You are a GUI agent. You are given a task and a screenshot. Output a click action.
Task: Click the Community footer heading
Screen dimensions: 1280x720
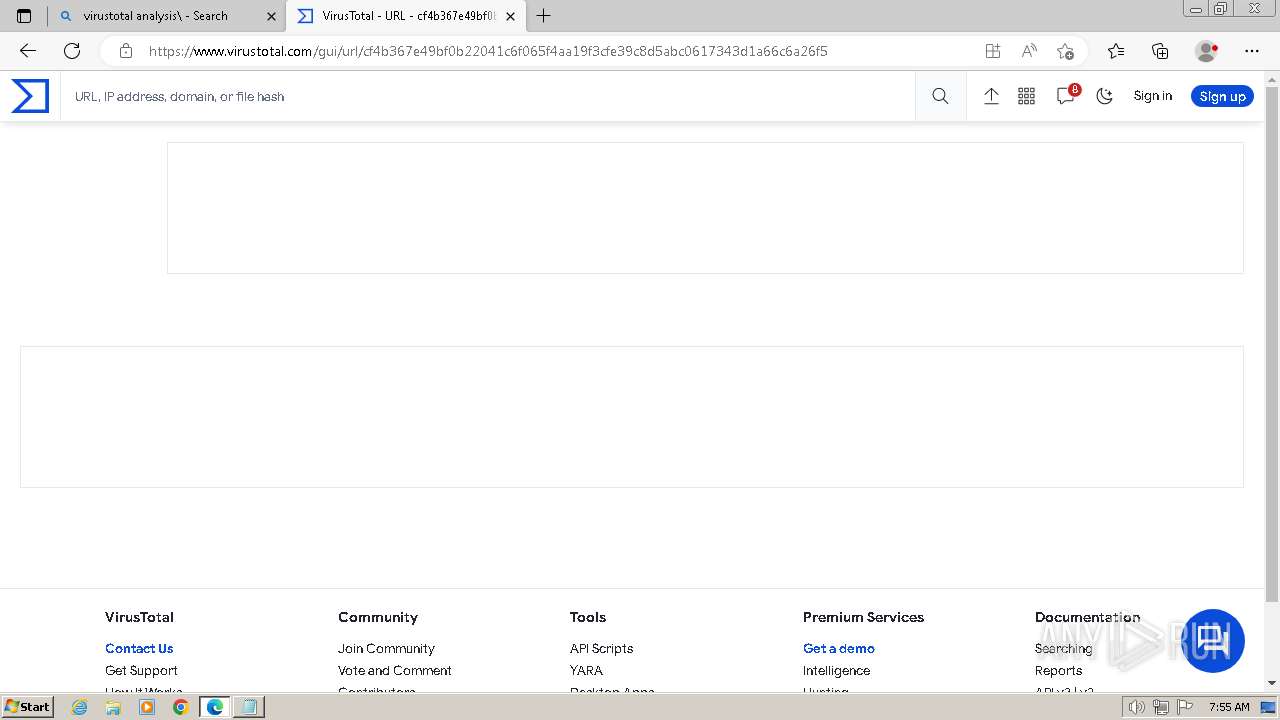pyautogui.click(x=378, y=617)
